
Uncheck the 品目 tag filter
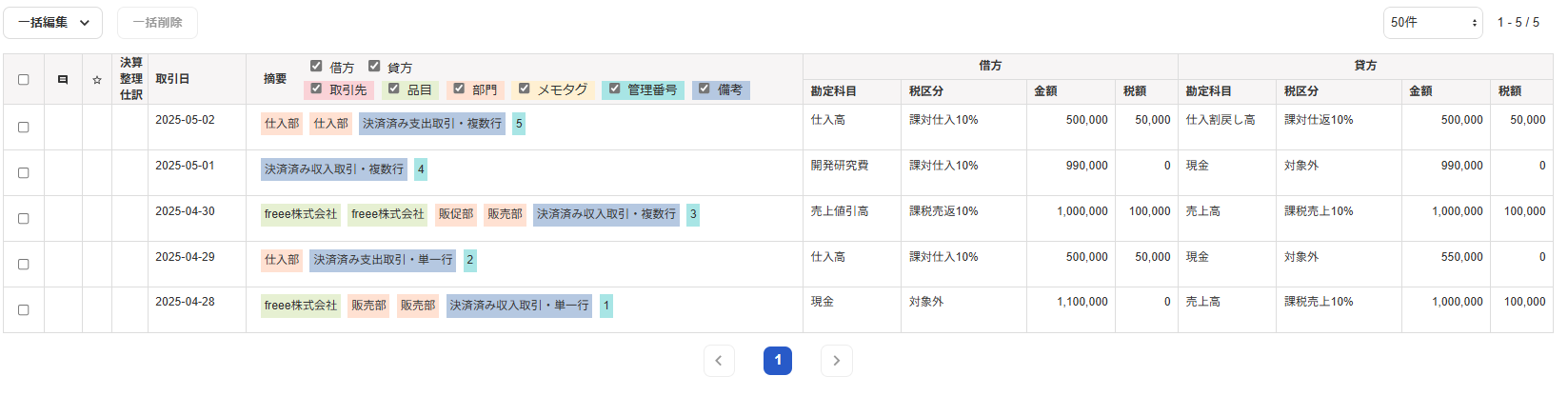[393, 89]
